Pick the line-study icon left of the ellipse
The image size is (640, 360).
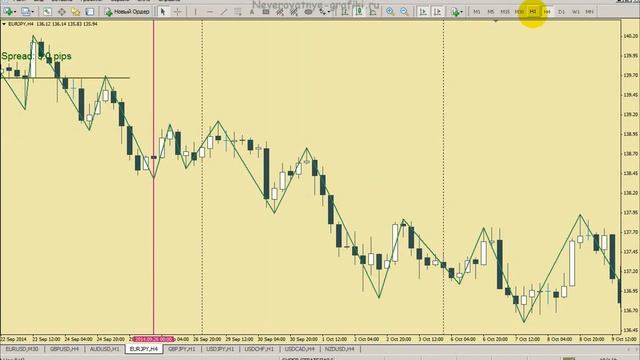[x=294, y=12]
